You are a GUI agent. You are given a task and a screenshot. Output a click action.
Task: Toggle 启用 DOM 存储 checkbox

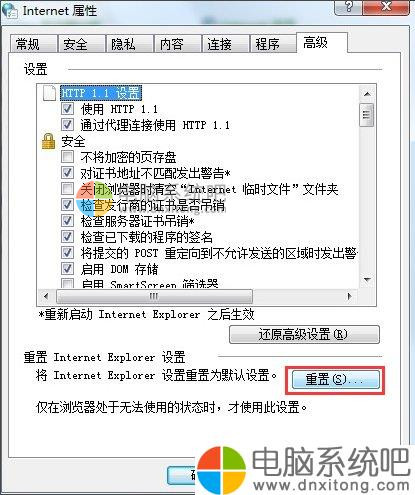pos(67,268)
